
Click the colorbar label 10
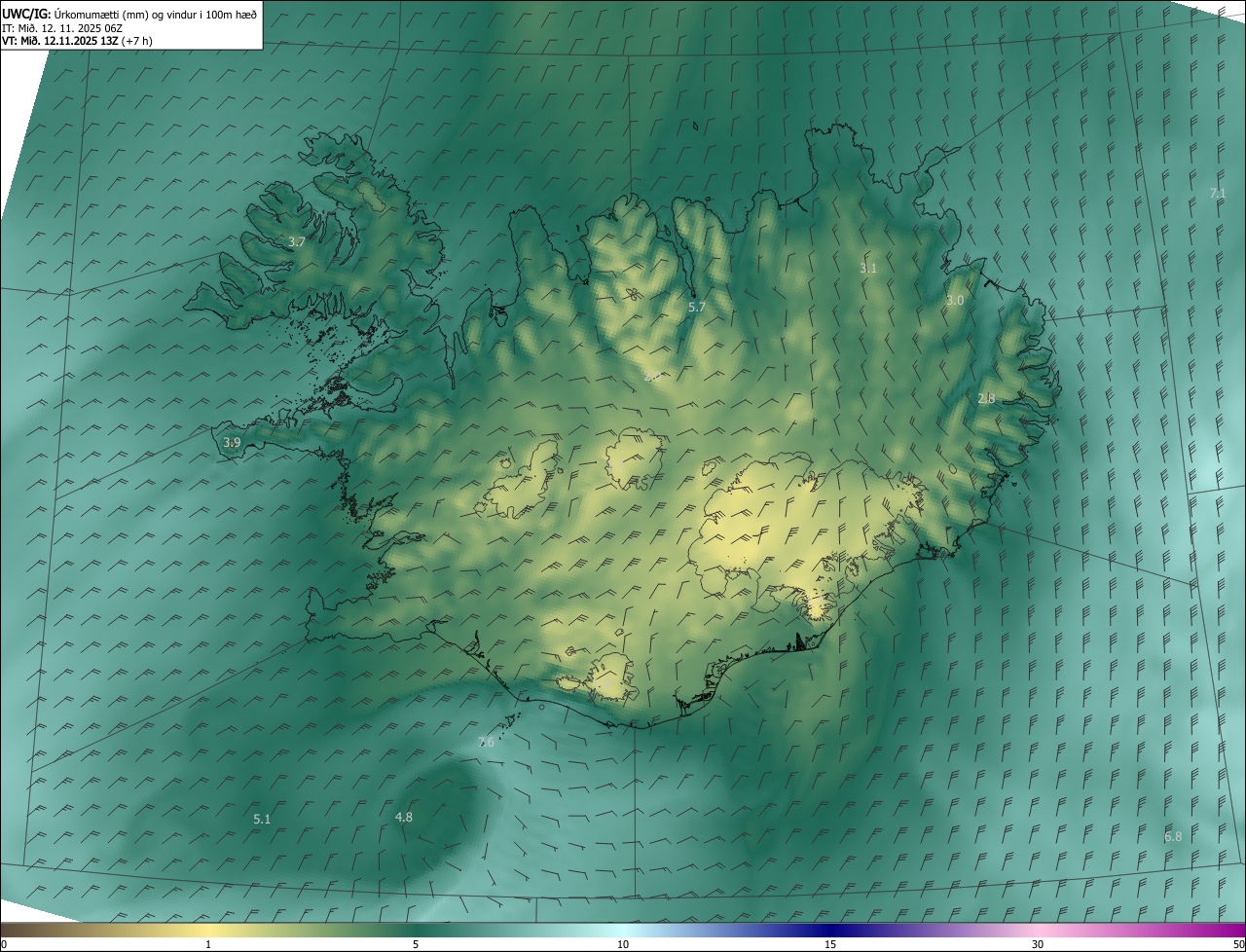[x=623, y=944]
